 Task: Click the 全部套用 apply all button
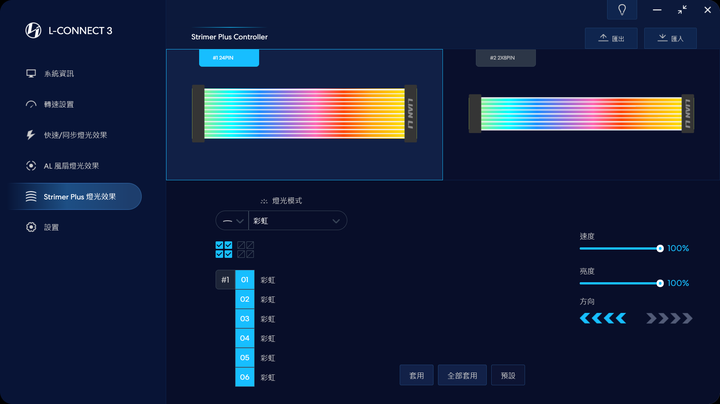(x=462, y=376)
